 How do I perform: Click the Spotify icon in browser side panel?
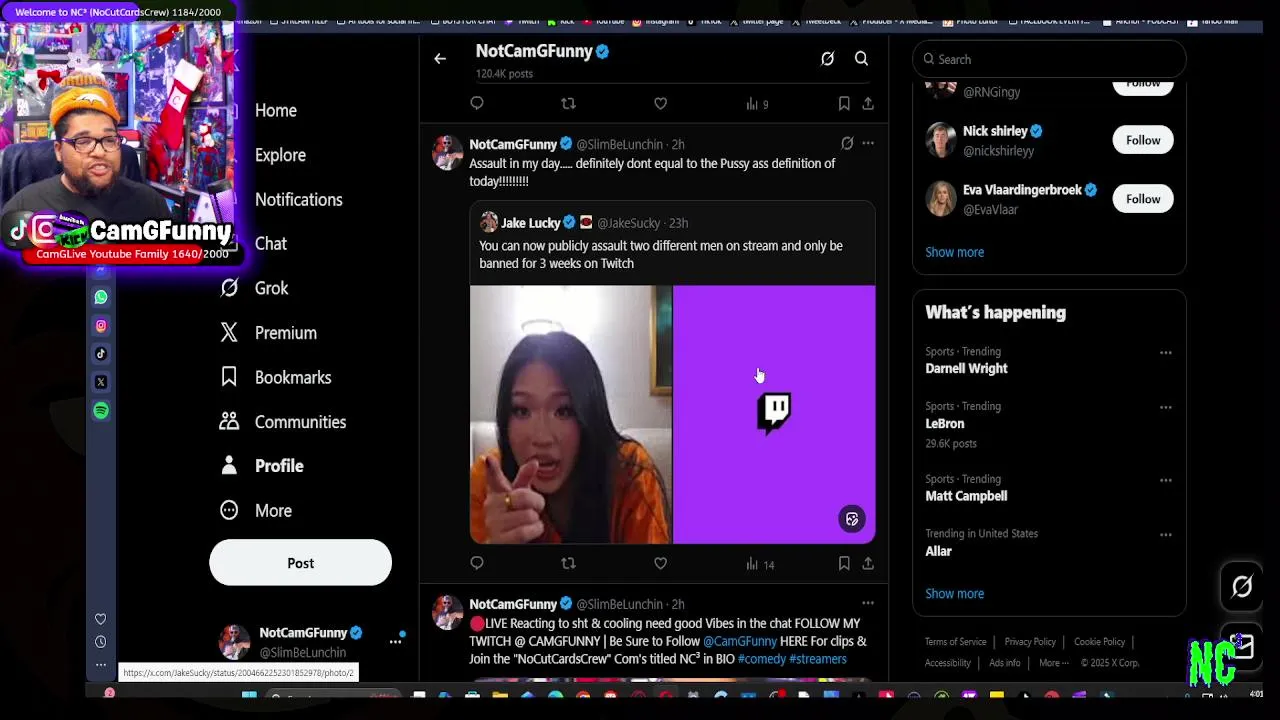point(101,410)
